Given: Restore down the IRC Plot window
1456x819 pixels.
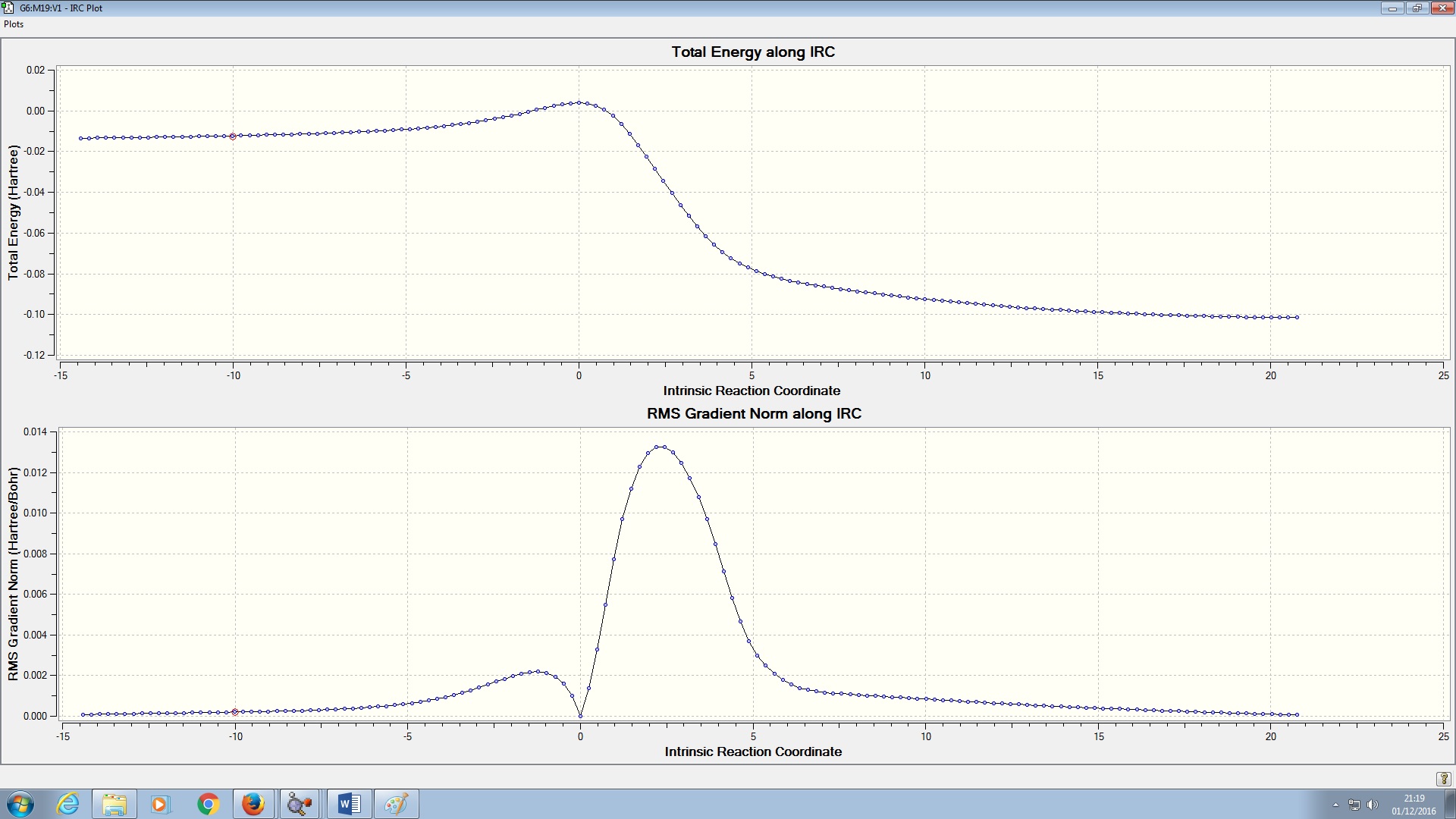Looking at the screenshot, I should point(1417,8).
